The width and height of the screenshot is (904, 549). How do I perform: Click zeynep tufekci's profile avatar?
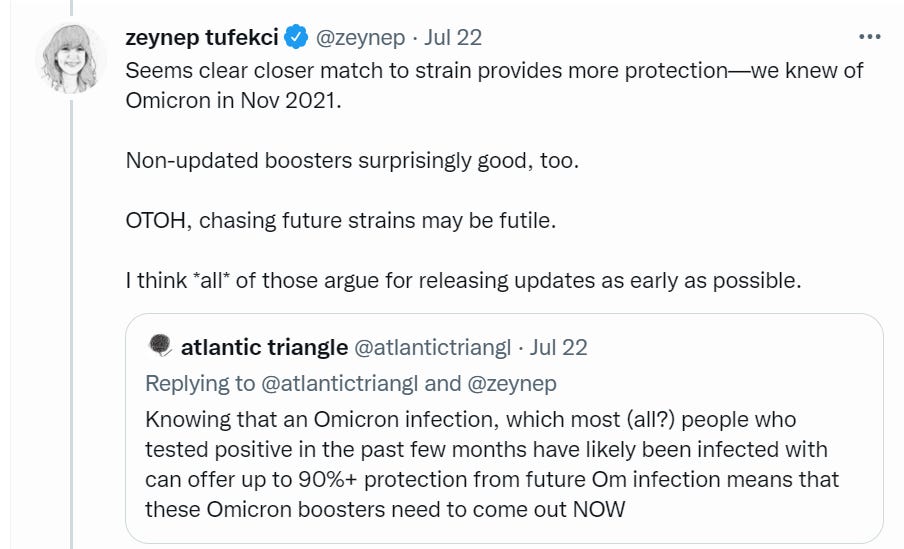coord(71,57)
